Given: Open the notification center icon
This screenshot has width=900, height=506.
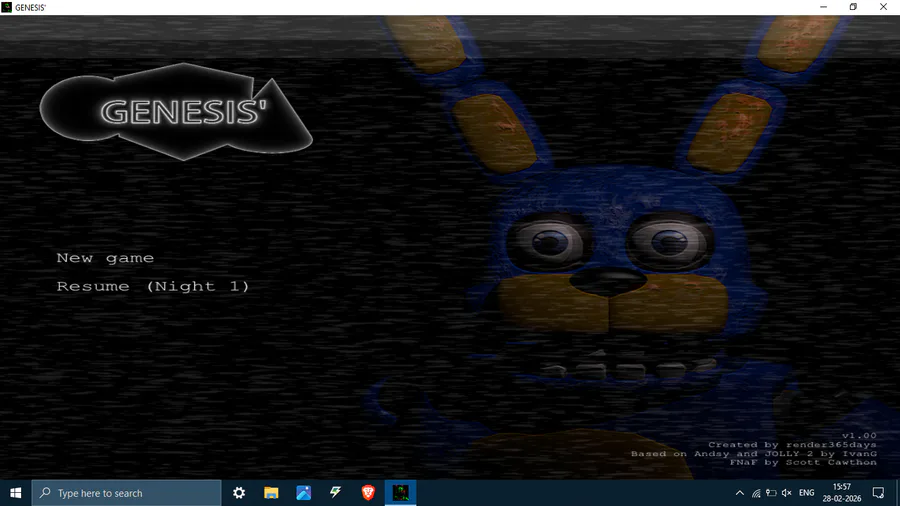Looking at the screenshot, I should point(878,493).
